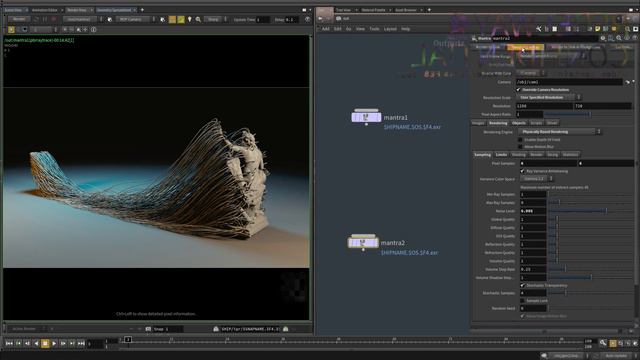Add new pane tab with plus icon left pane
This screenshot has height=360, width=640.
[142, 10]
